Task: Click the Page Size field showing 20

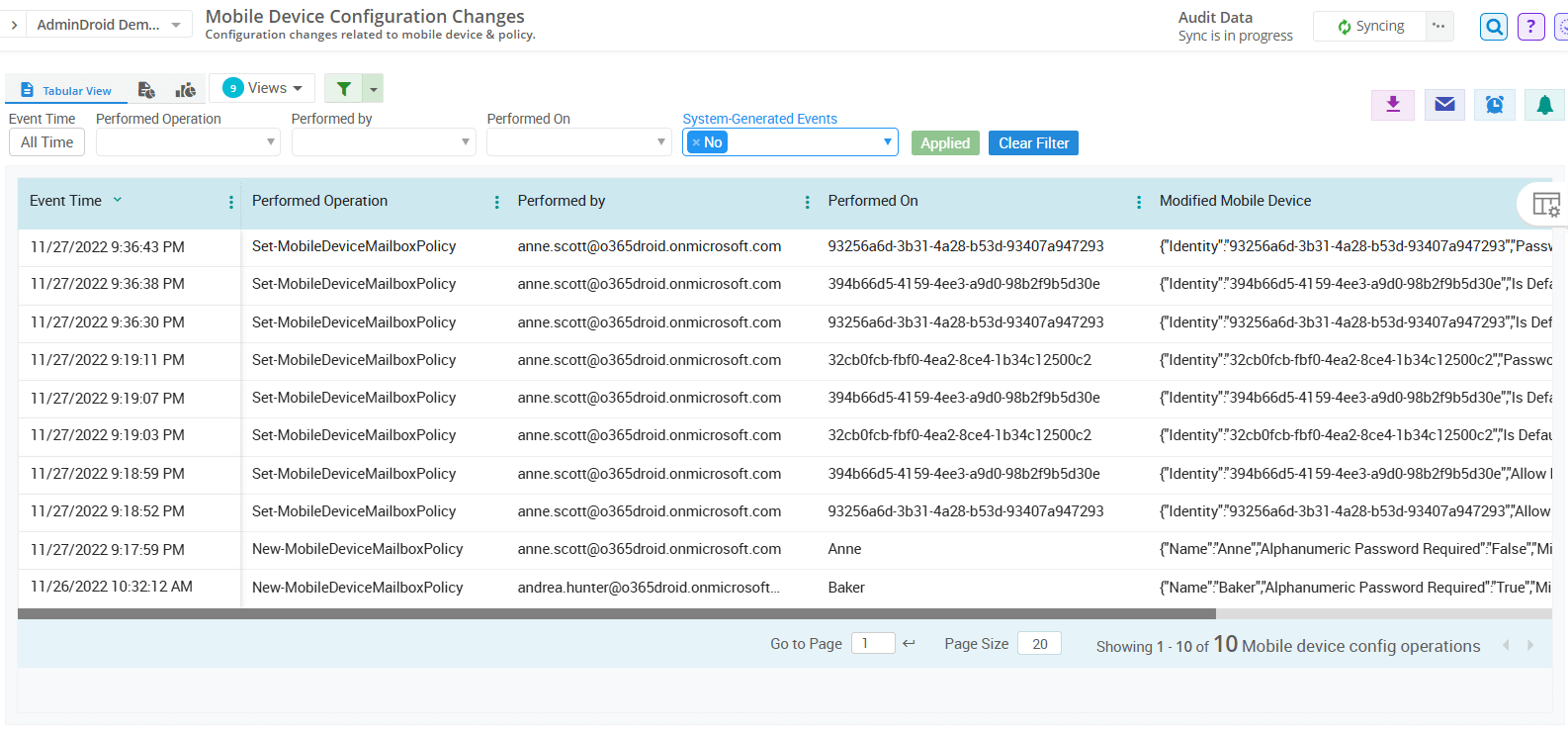Action: pos(1039,643)
